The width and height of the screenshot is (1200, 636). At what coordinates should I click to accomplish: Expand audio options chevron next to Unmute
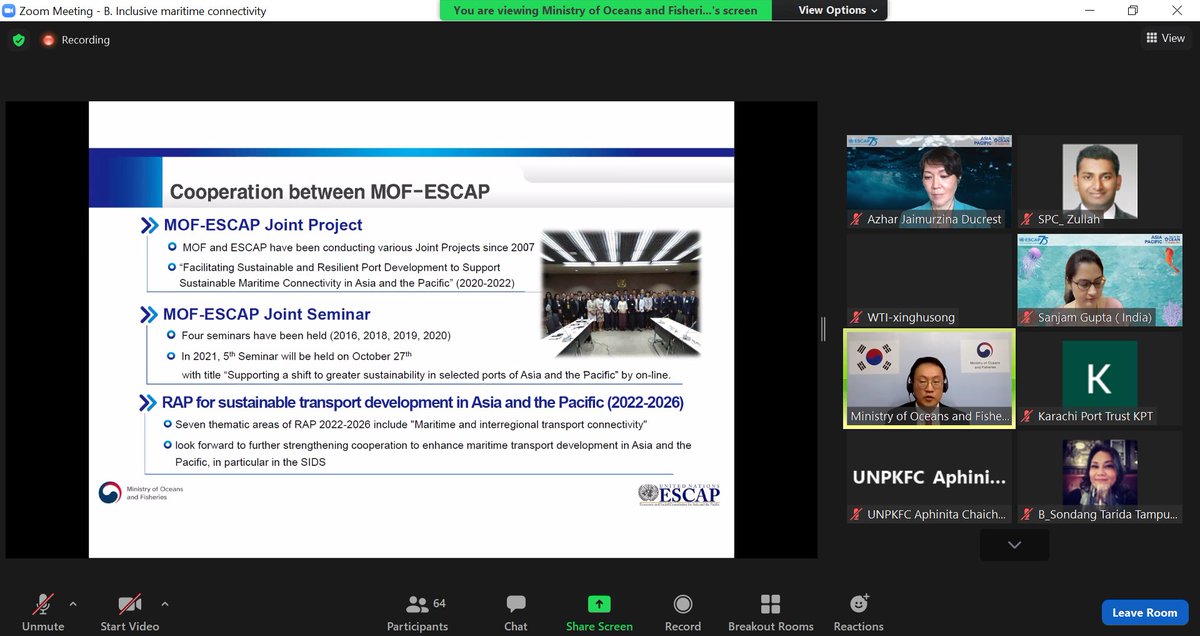[72, 604]
